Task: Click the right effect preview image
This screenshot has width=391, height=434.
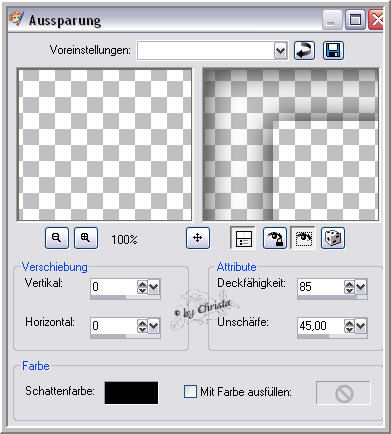Action: click(x=291, y=144)
